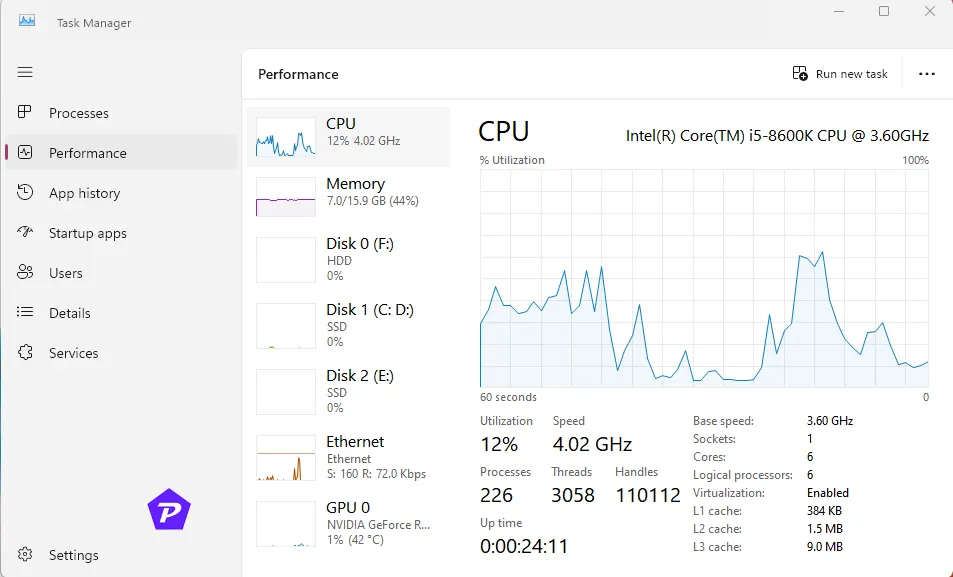
Task: Click the Startup apps speedometer icon
Action: [26, 233]
